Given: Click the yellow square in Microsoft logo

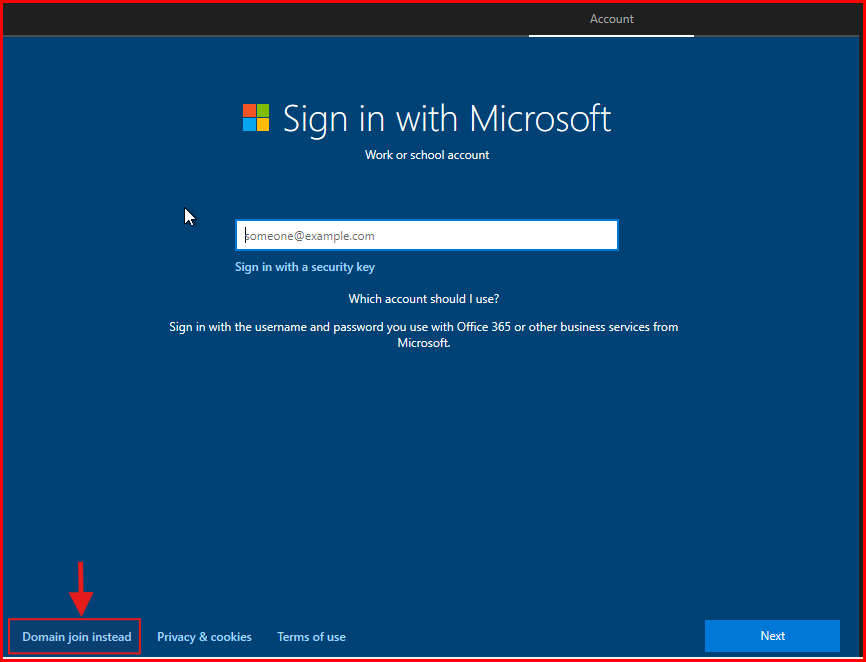Looking at the screenshot, I should click(x=263, y=125).
